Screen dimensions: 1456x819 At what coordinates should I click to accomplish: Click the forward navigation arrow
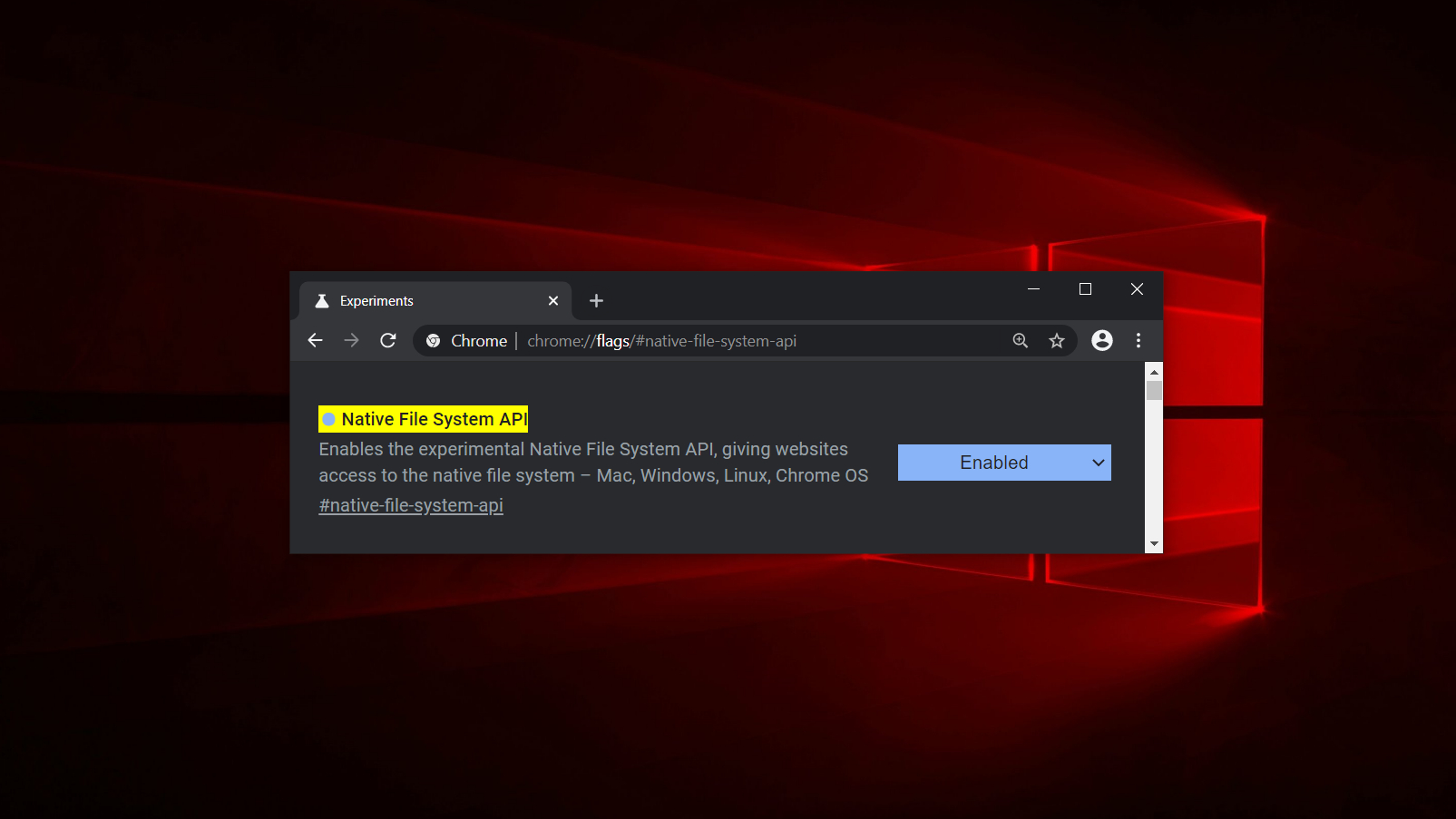pos(351,340)
